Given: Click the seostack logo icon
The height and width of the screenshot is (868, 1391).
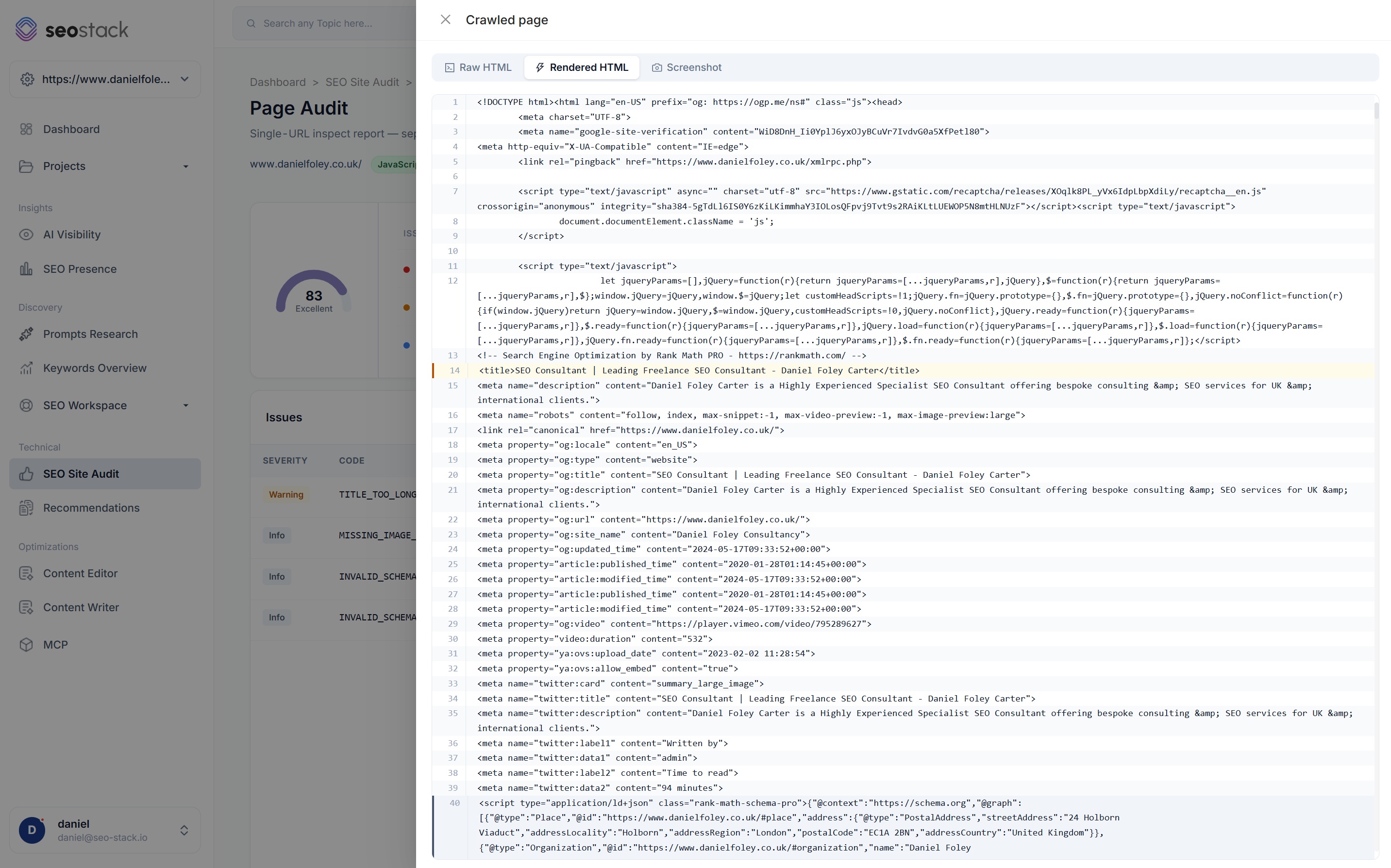Looking at the screenshot, I should tap(26, 29).
